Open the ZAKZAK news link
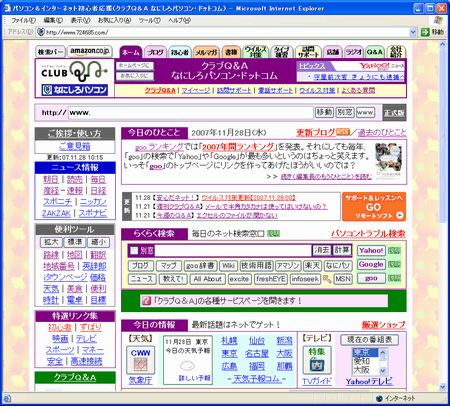 56,213
